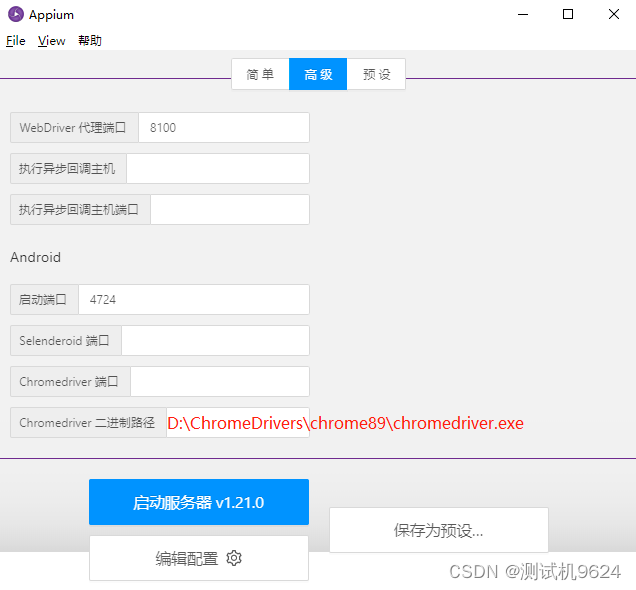Screen dimensions: 636x590
Task: Click the Appium logo icon in title bar
Action: click(16, 14)
